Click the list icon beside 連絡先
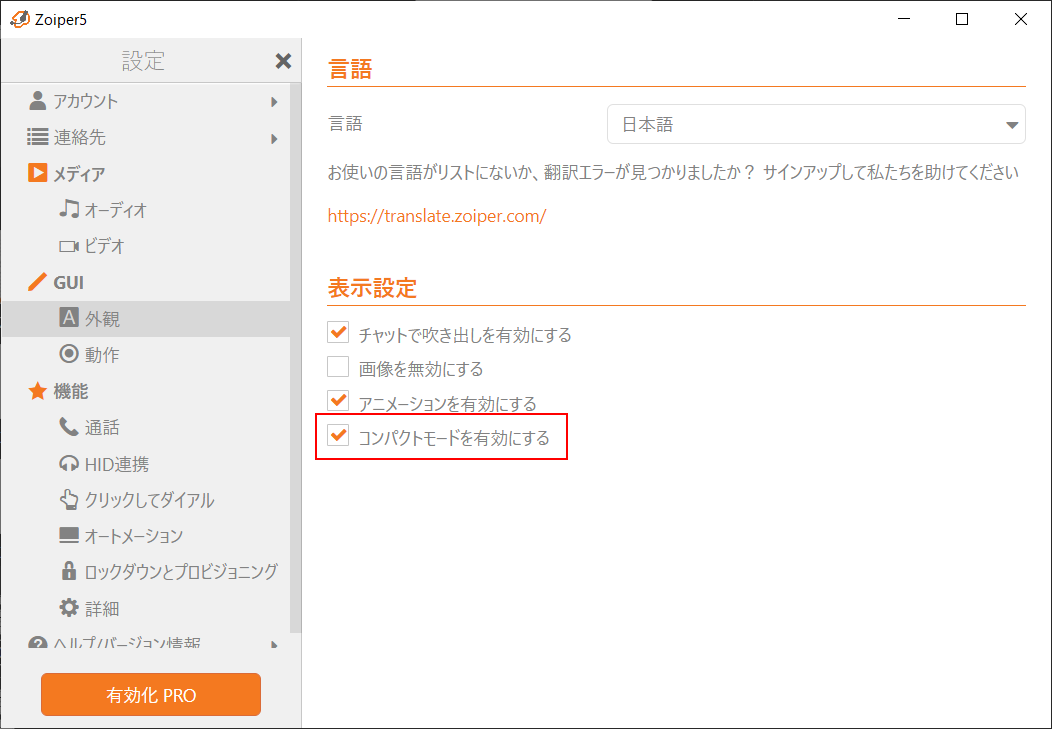The height and width of the screenshot is (729, 1052). click(x=38, y=137)
